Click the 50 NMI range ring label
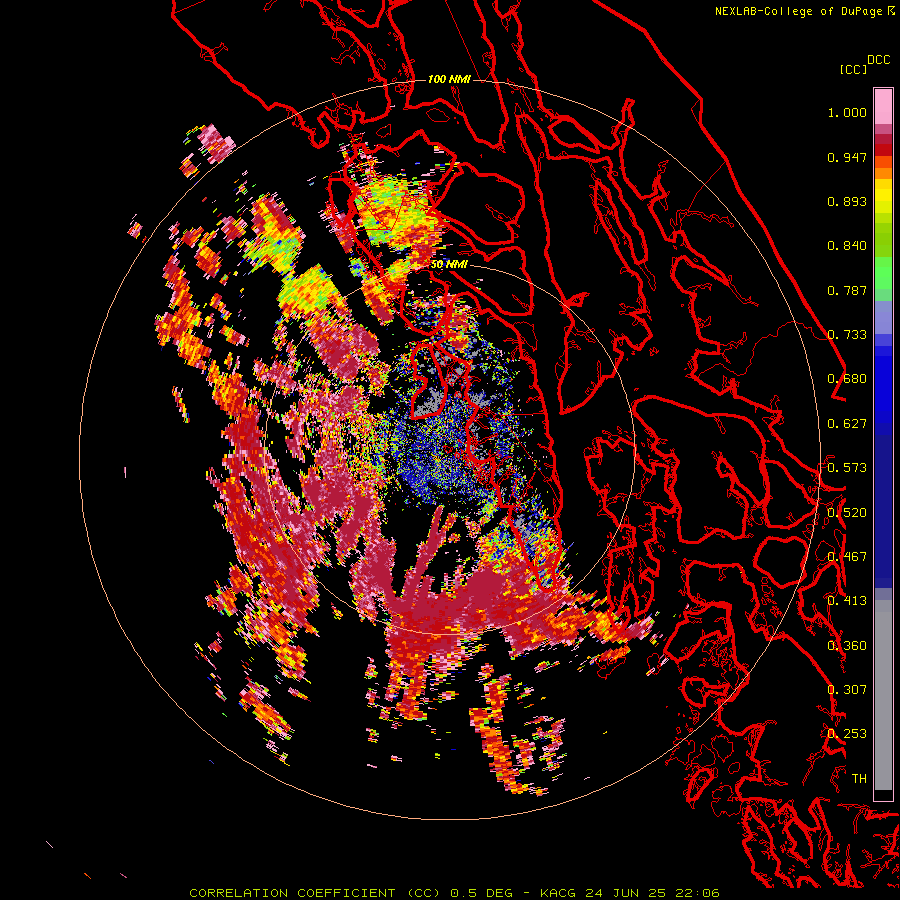This screenshot has height=900, width=900. (449, 265)
